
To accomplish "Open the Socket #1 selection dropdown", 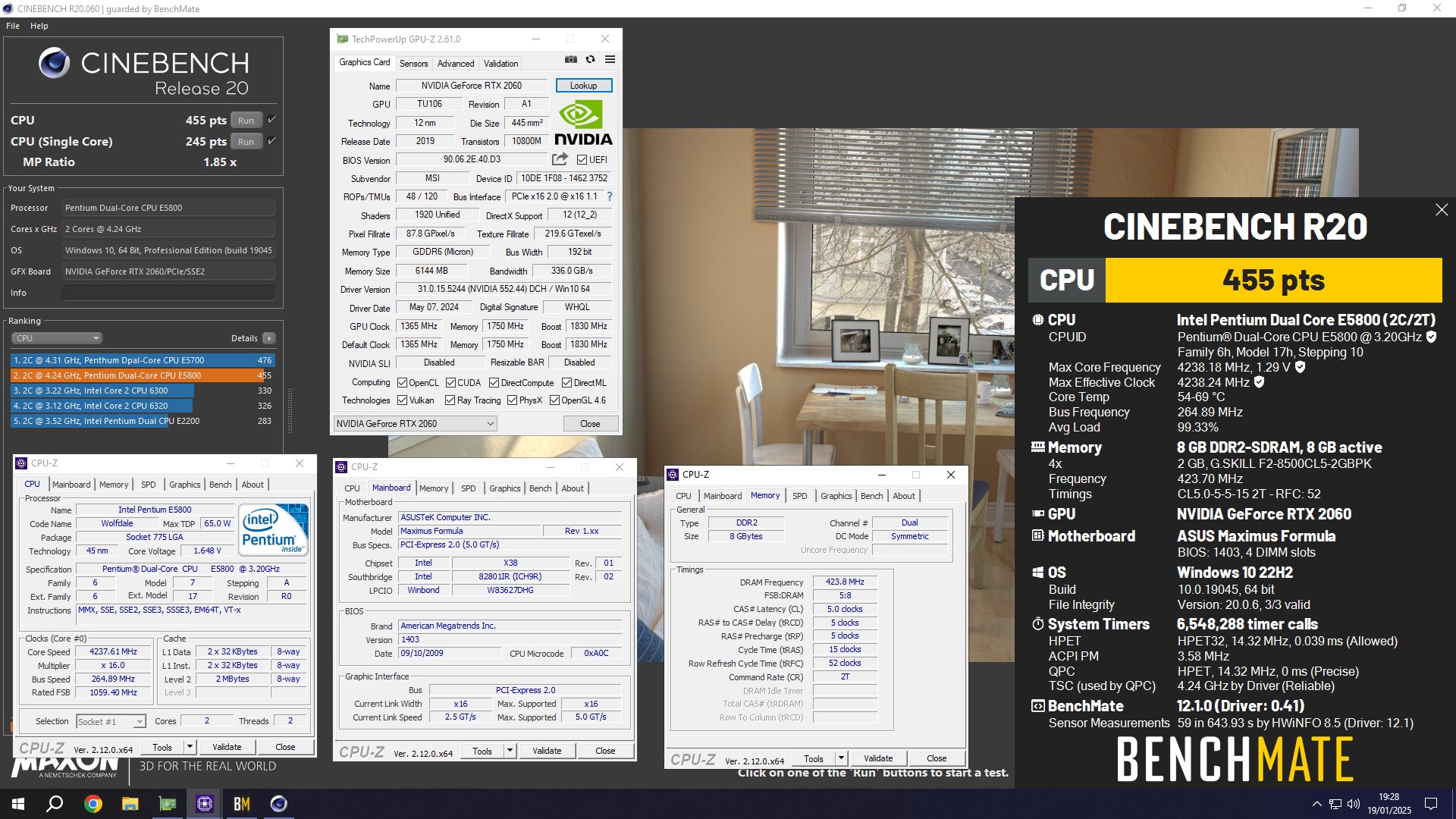I will (111, 722).
